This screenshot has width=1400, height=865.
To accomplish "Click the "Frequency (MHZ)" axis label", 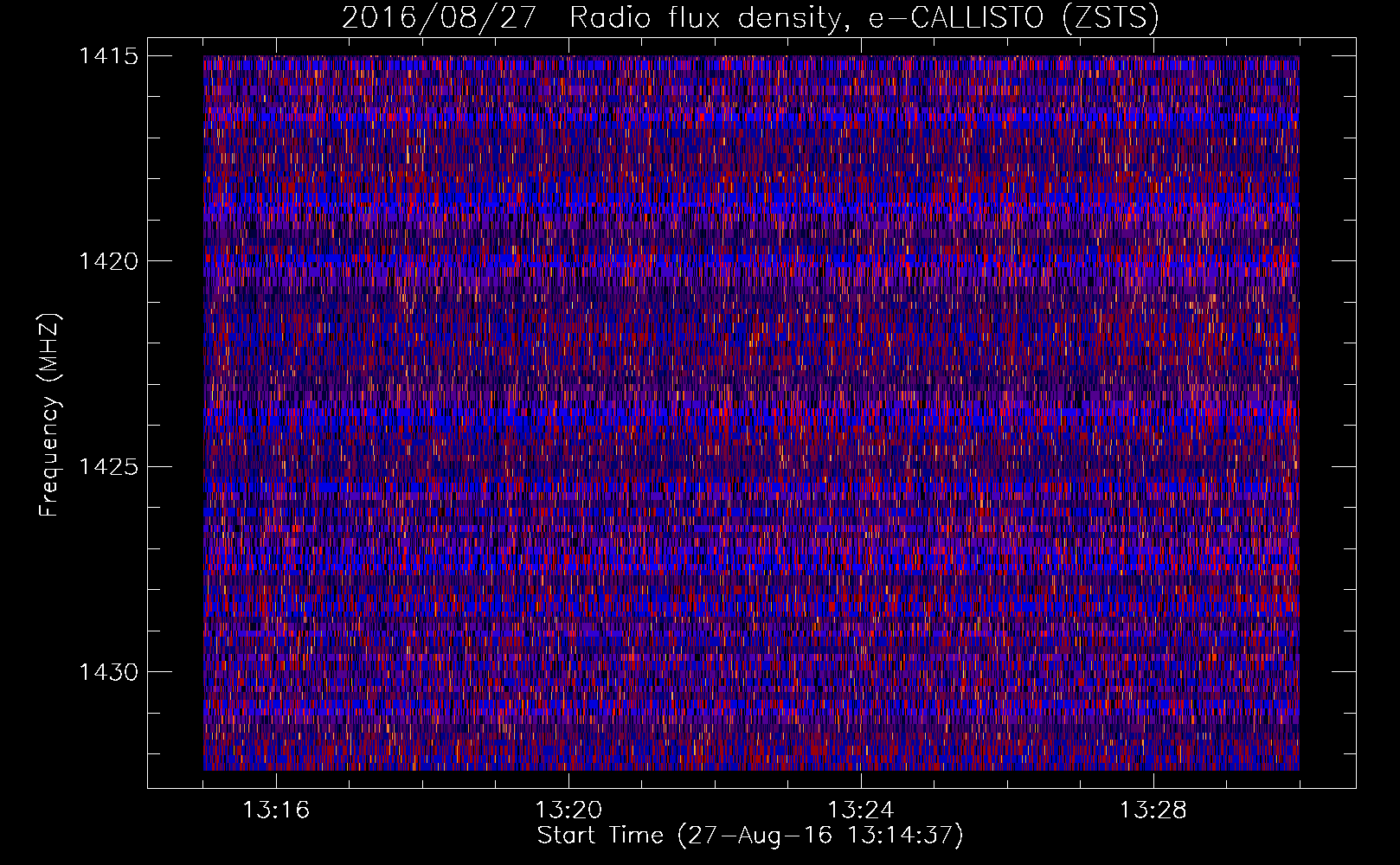I will 49,414.
